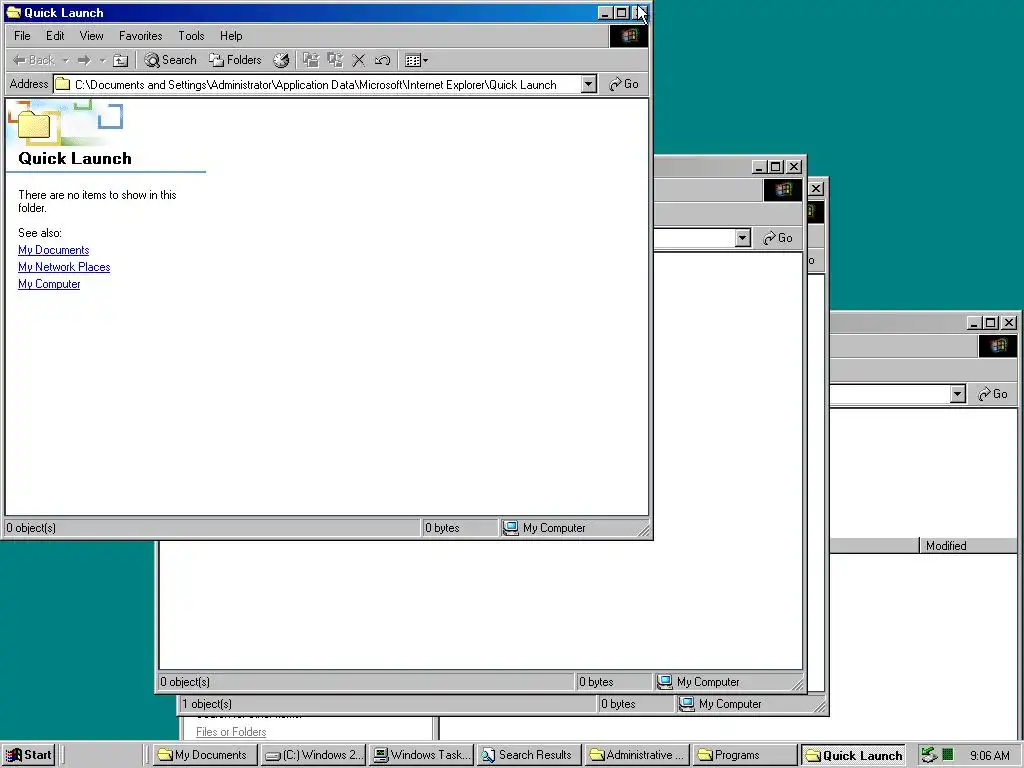Click Go in the window directly behind Quick Launch
This screenshot has width=1024, height=768.
point(778,238)
